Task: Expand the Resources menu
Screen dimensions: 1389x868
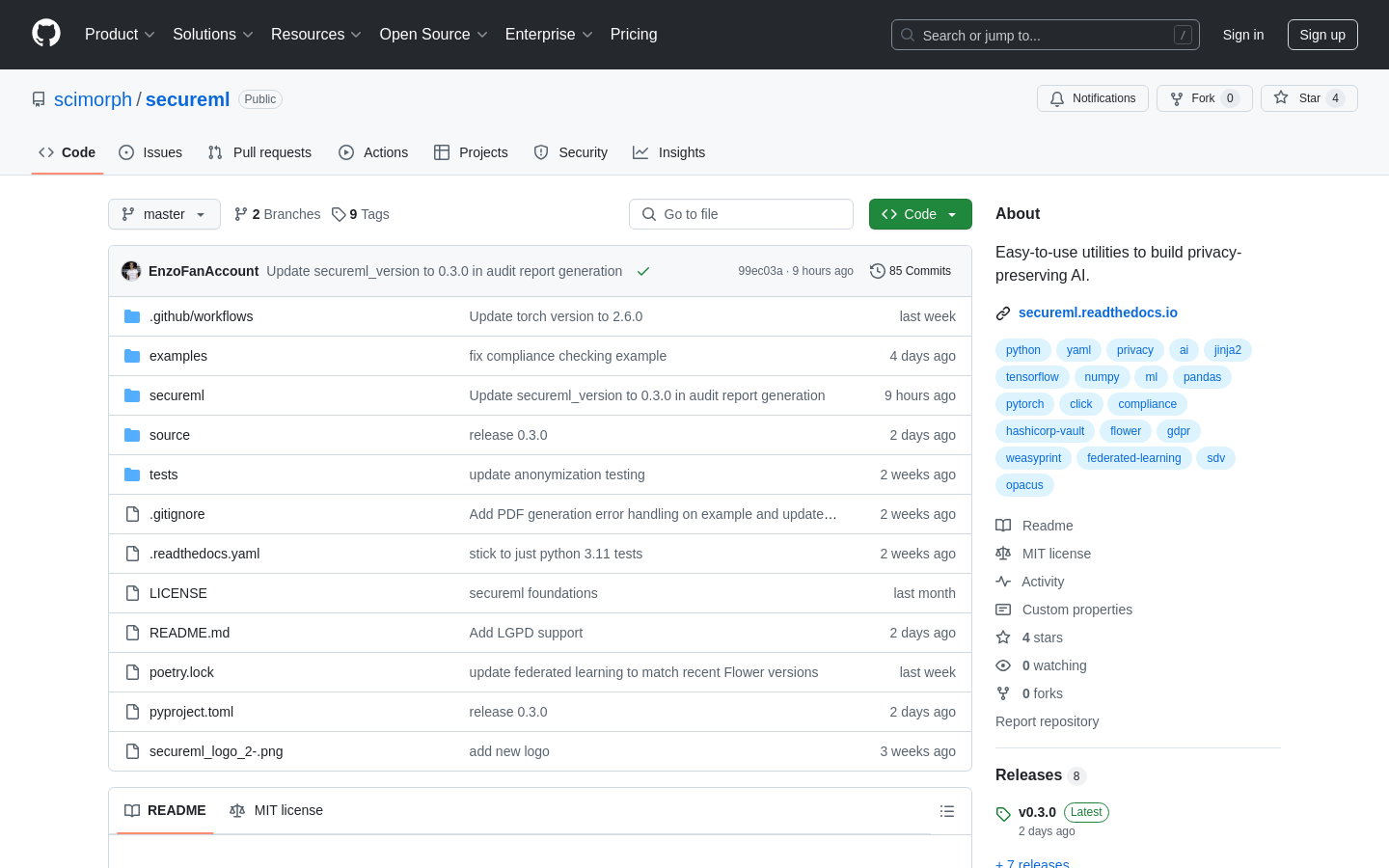Action: click(x=316, y=34)
